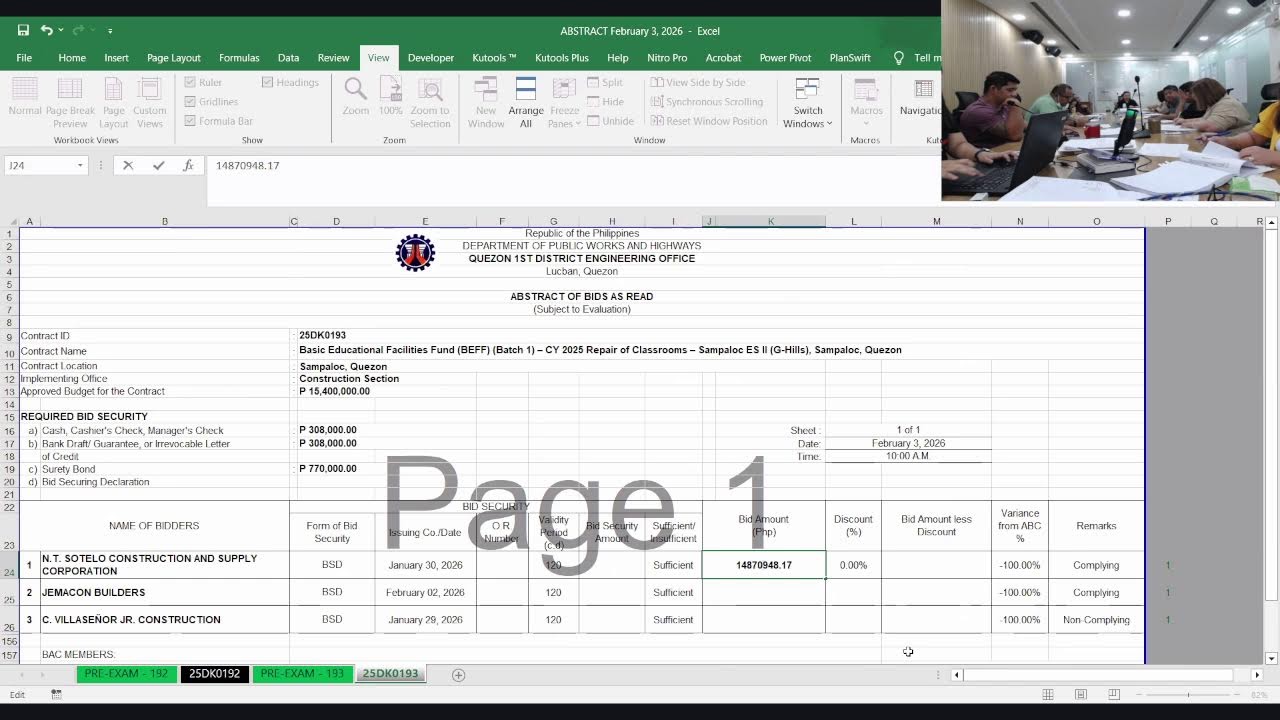Viewport: 1280px width, 720px height.
Task: Switch to Page Break preview in the status bar
Action: pos(1114,695)
